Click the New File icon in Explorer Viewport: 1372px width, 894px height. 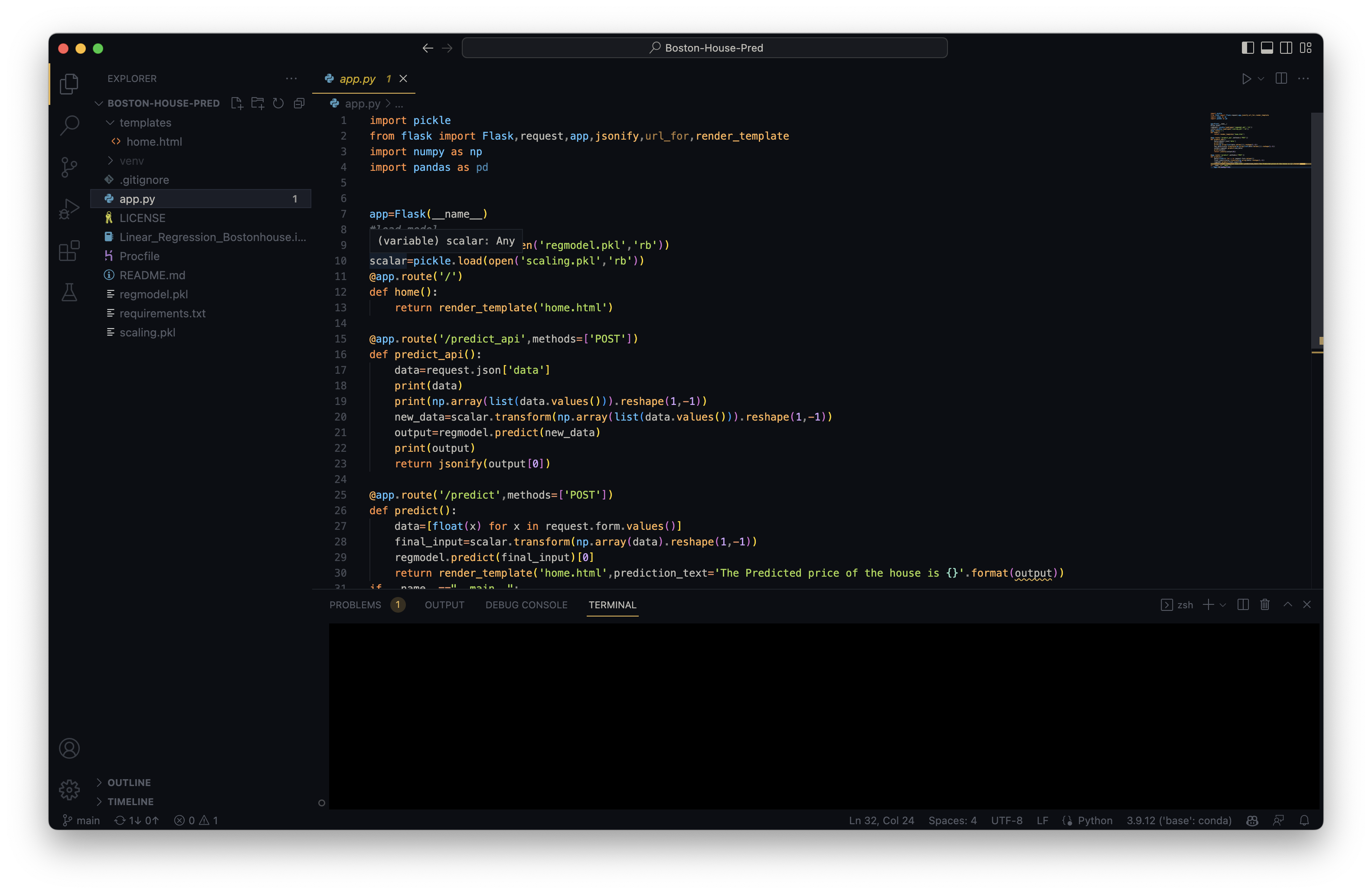click(x=236, y=103)
